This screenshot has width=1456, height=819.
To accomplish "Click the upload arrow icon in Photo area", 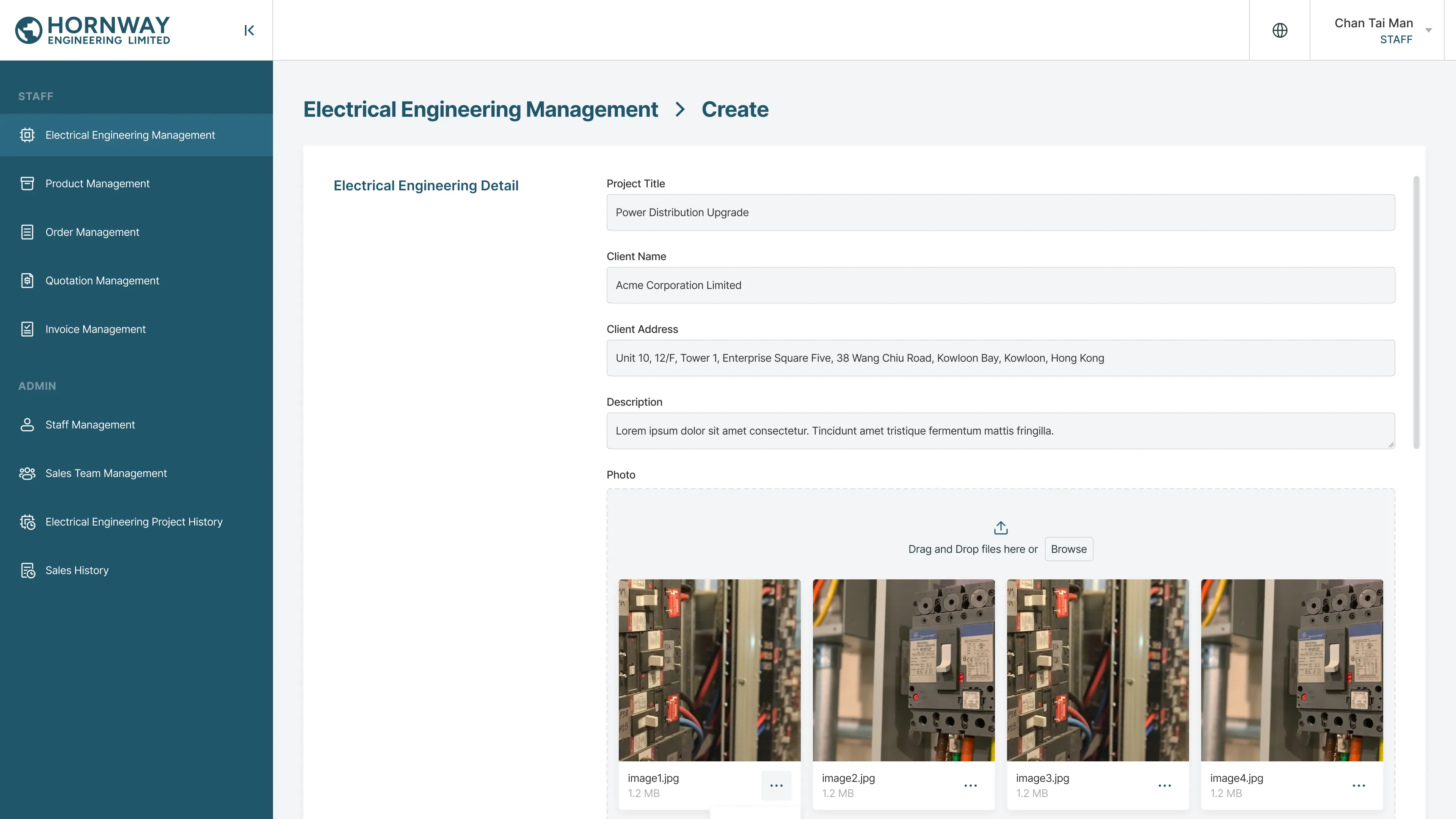I will click(1001, 527).
